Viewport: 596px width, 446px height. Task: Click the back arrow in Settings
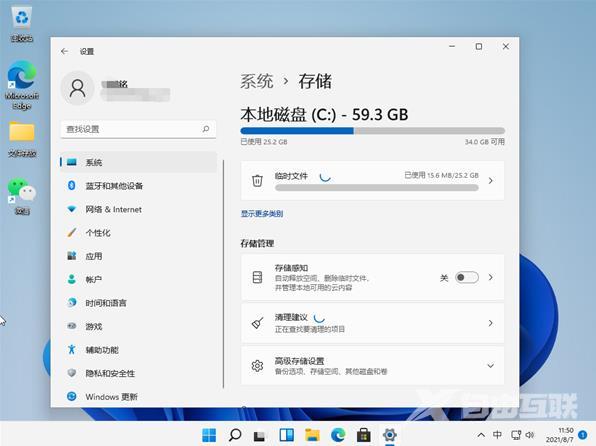point(64,51)
